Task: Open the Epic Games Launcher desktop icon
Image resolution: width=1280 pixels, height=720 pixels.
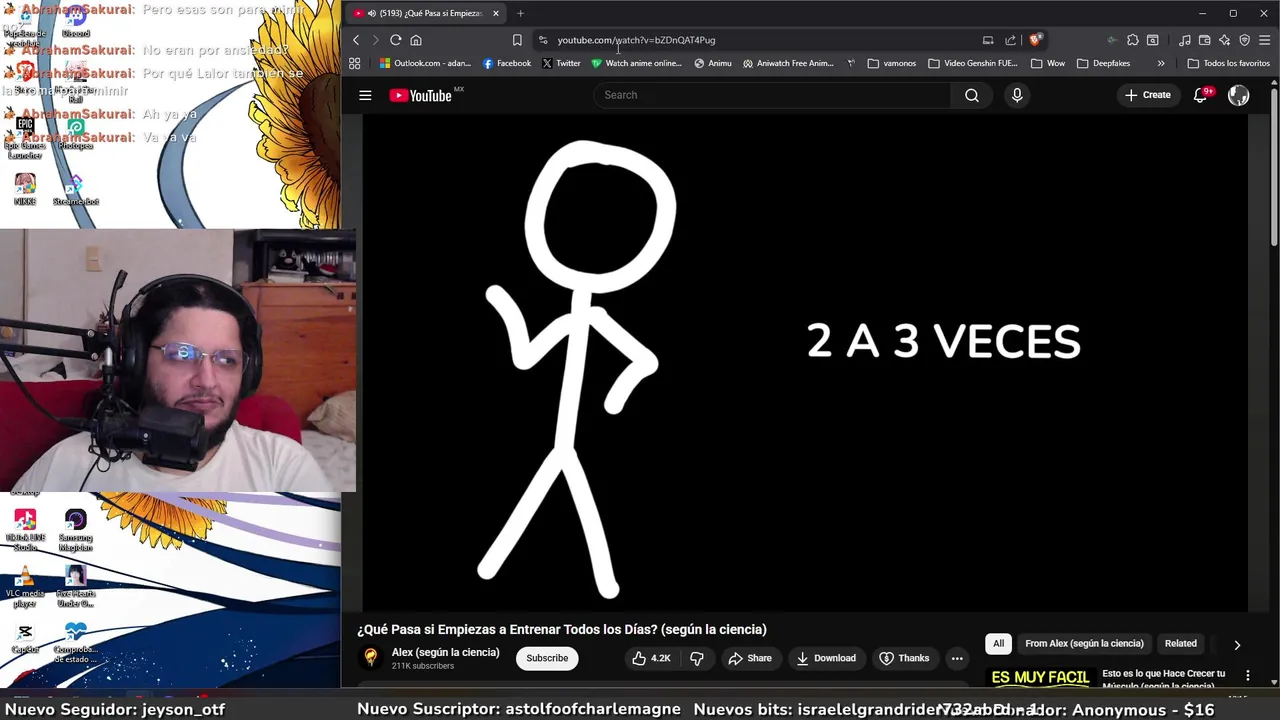Action: [25, 136]
